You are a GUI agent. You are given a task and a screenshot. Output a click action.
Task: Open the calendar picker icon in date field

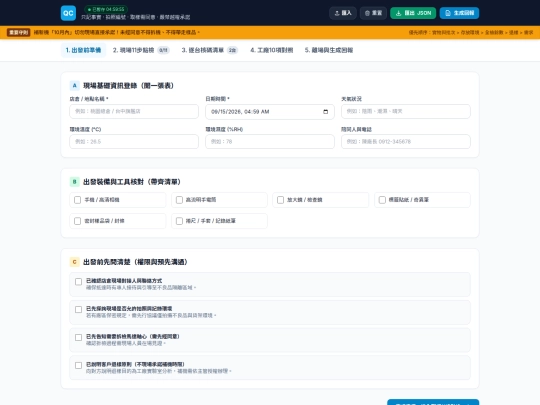tap(325, 112)
